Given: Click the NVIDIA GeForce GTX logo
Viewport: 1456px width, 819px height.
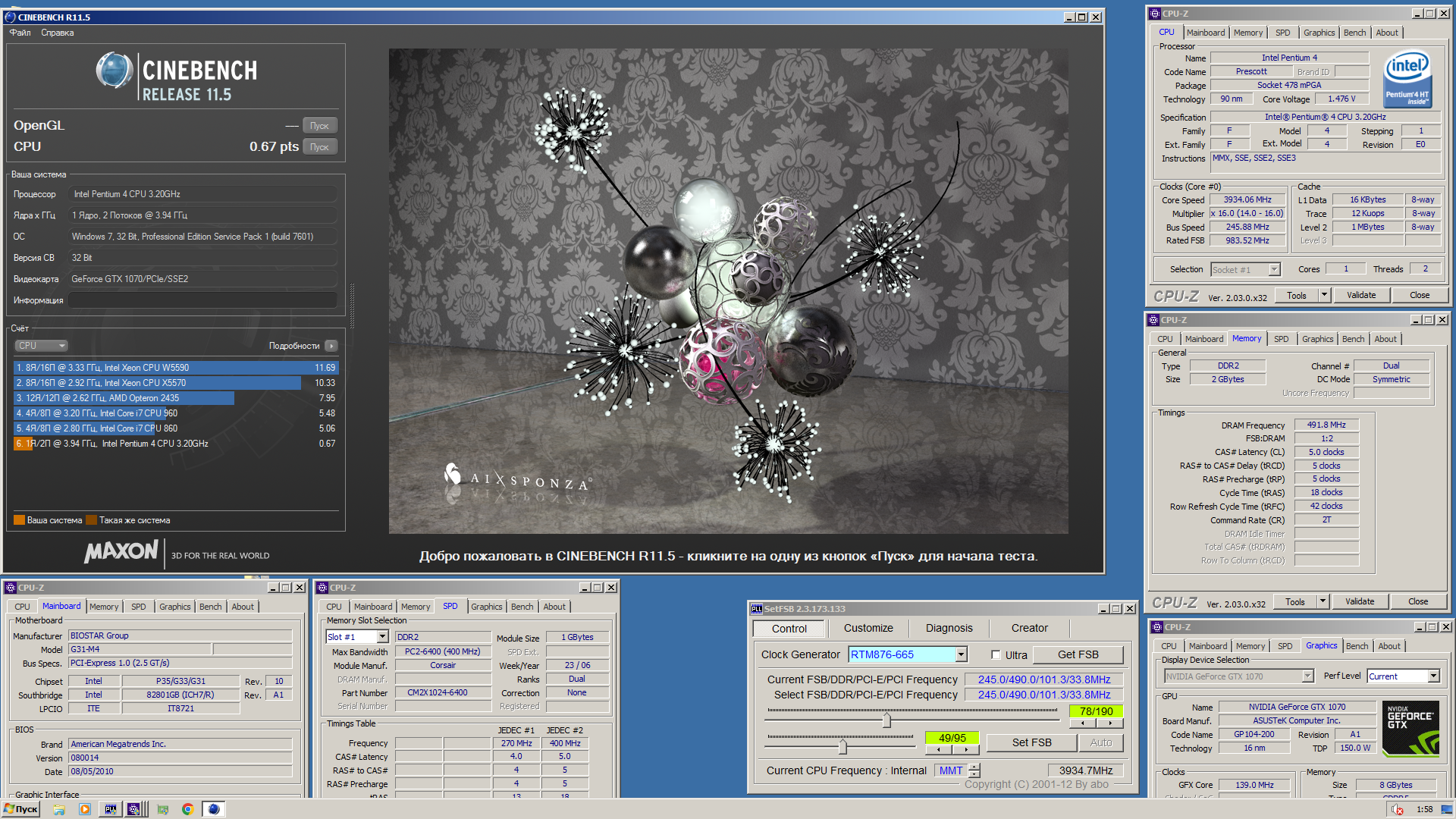Looking at the screenshot, I should 1410,729.
